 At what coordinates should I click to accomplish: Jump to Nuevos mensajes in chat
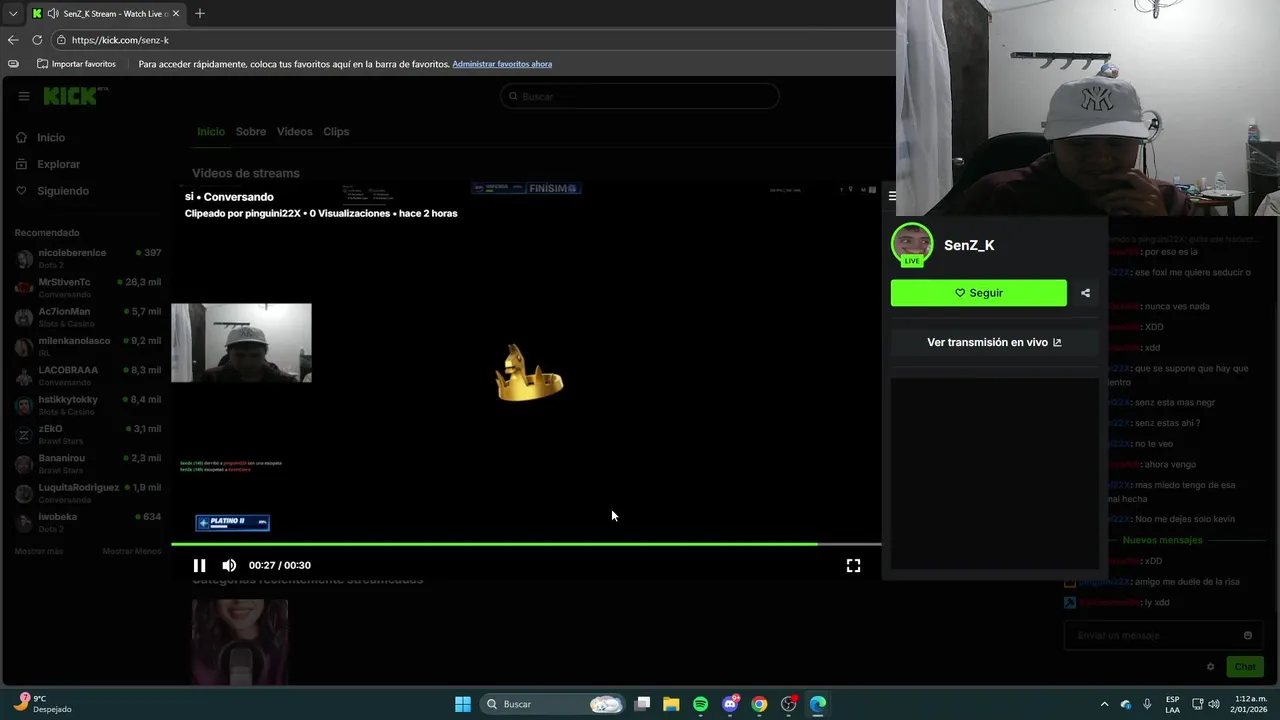pos(1162,540)
